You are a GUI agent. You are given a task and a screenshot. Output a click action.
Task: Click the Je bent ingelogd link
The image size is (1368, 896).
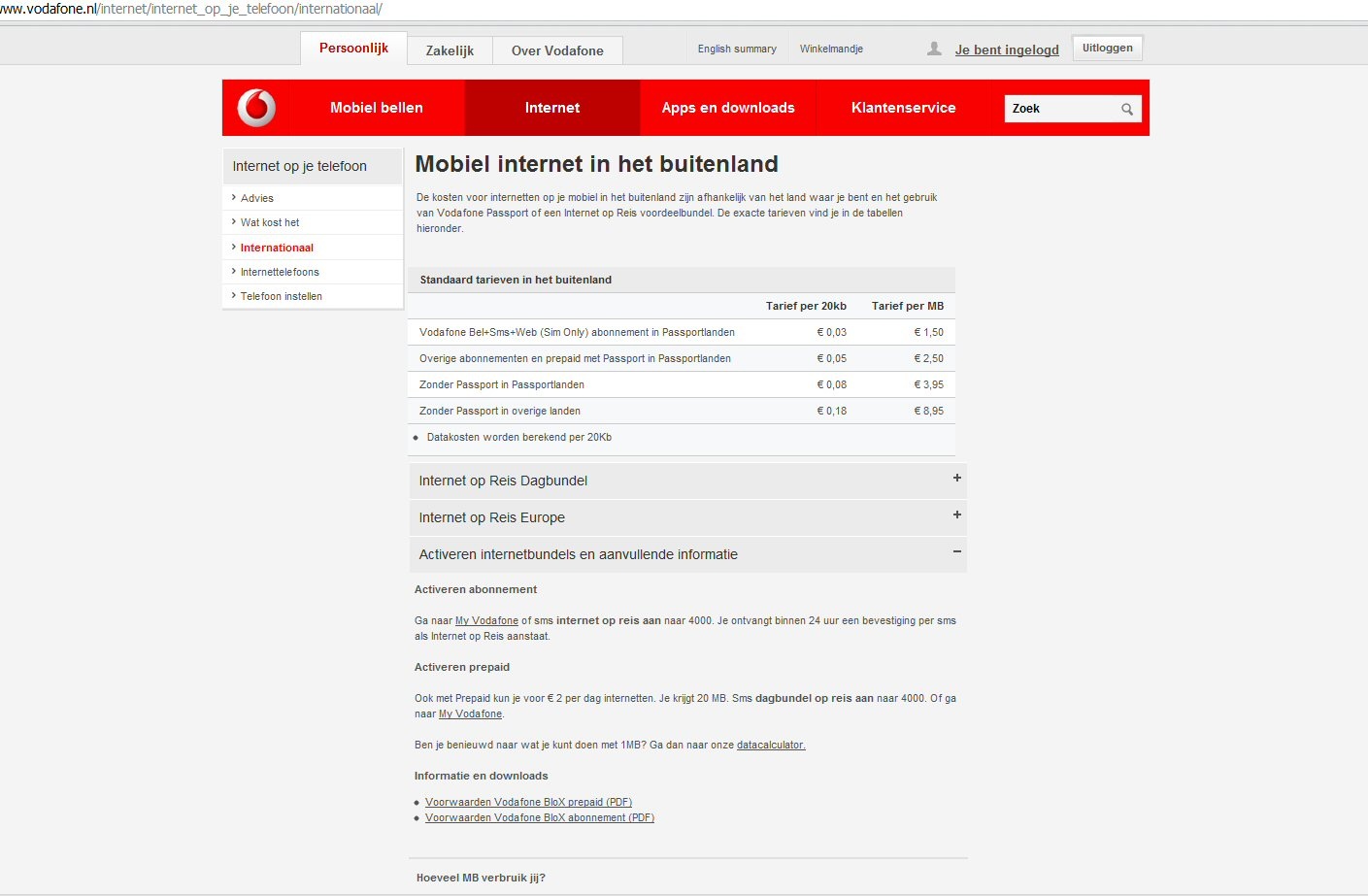click(x=1007, y=50)
